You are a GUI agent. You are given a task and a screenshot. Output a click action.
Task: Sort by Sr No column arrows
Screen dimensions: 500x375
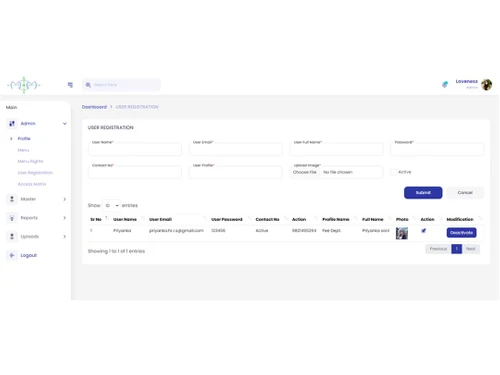point(106,218)
